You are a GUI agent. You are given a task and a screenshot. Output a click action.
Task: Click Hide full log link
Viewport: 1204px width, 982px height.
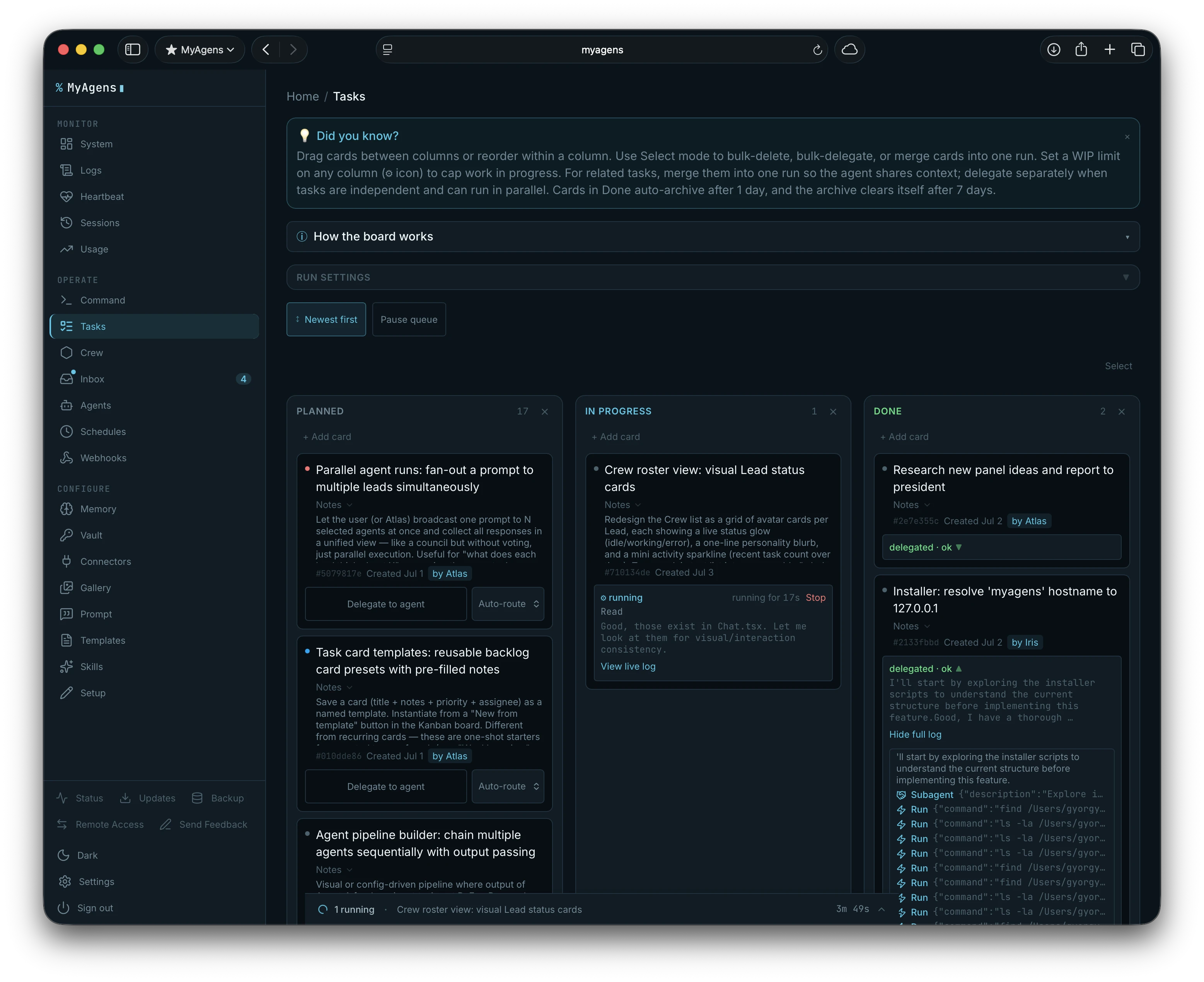(915, 734)
